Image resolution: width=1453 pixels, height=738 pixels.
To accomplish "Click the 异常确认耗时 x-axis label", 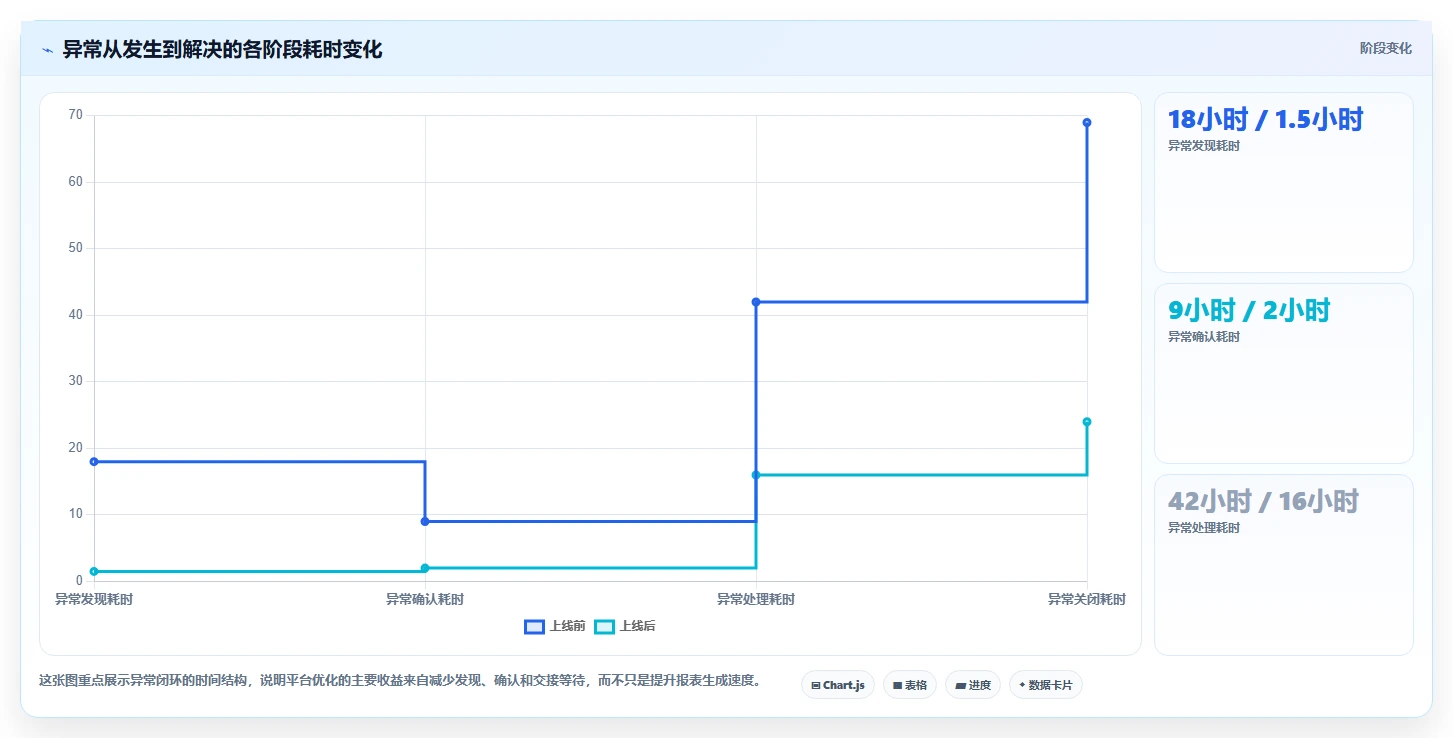I will (x=425, y=600).
